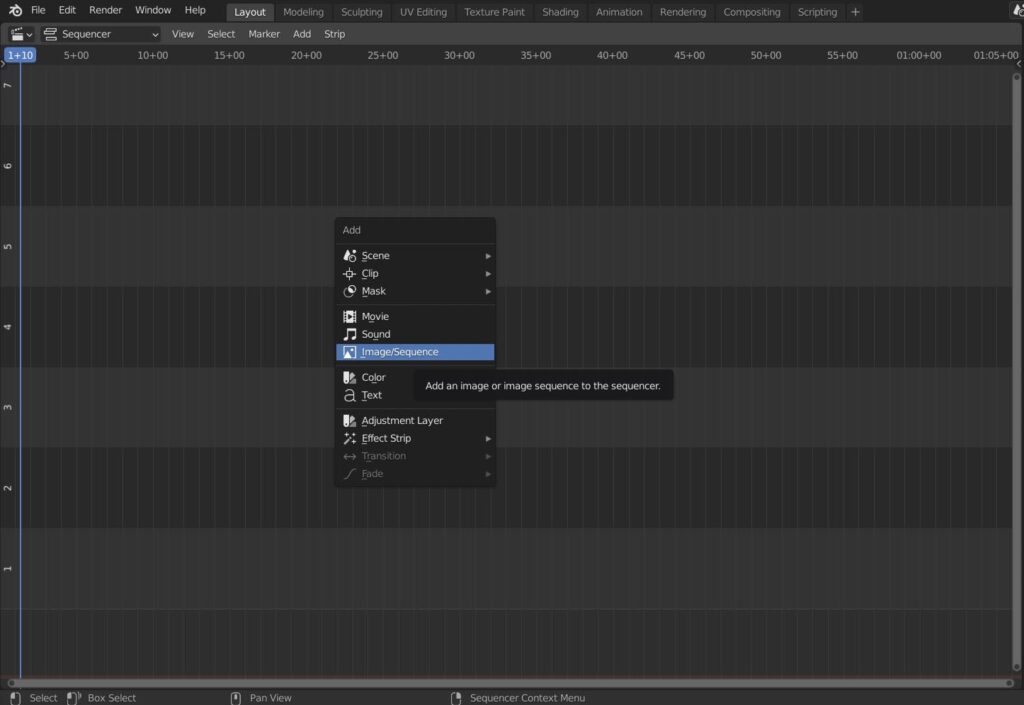Open the Edit menu
This screenshot has height=705, width=1024.
click(x=67, y=10)
